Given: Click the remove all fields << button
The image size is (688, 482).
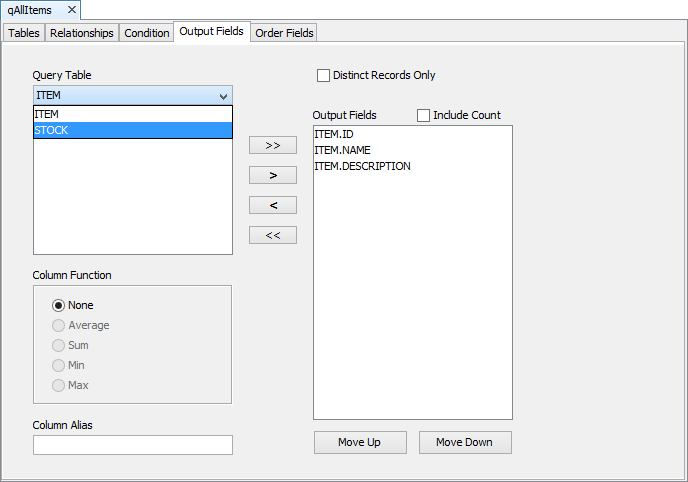Looking at the screenshot, I should tap(273, 235).
